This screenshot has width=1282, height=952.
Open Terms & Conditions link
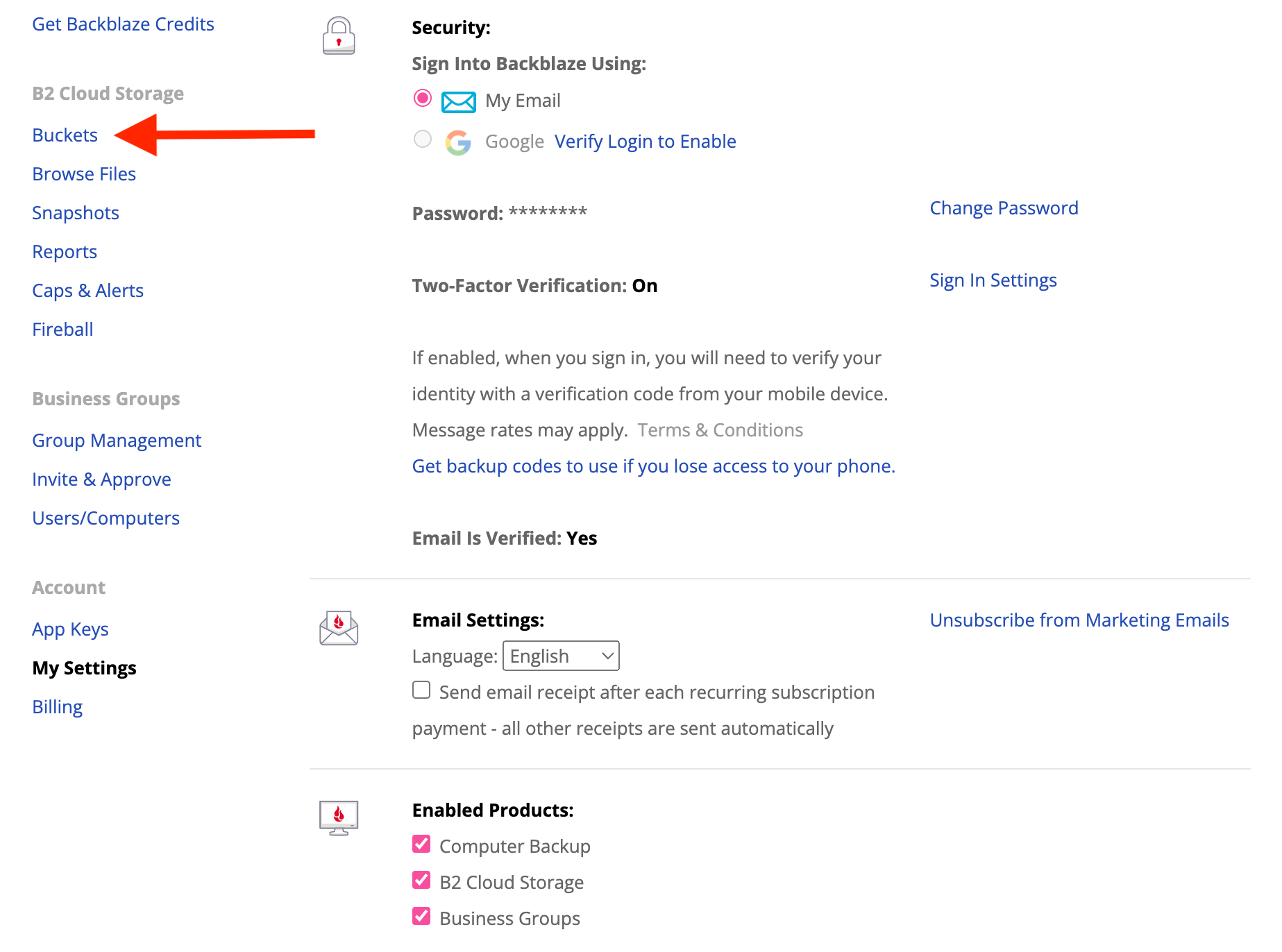720,430
